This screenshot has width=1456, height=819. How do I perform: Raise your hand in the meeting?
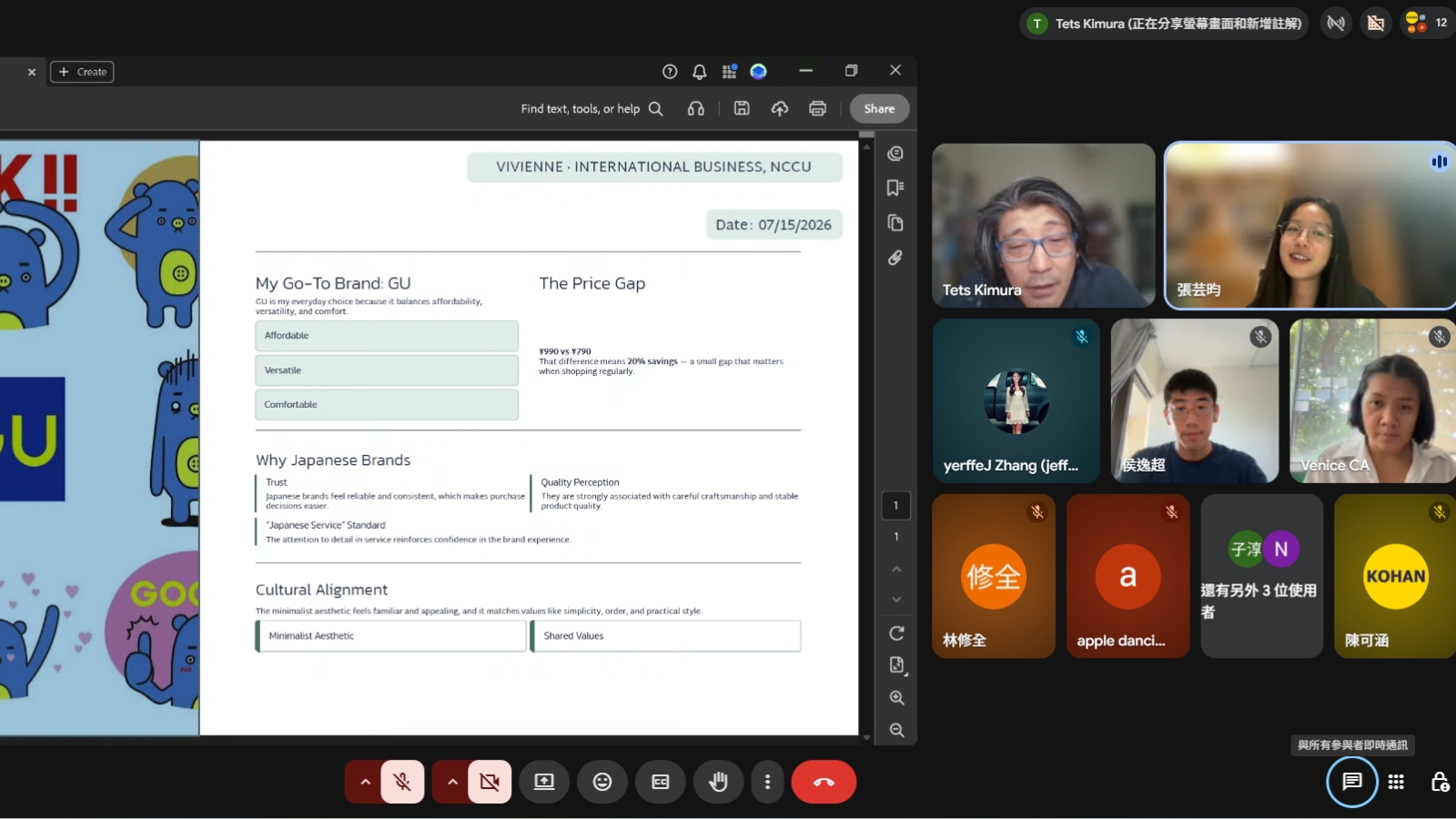(x=719, y=782)
